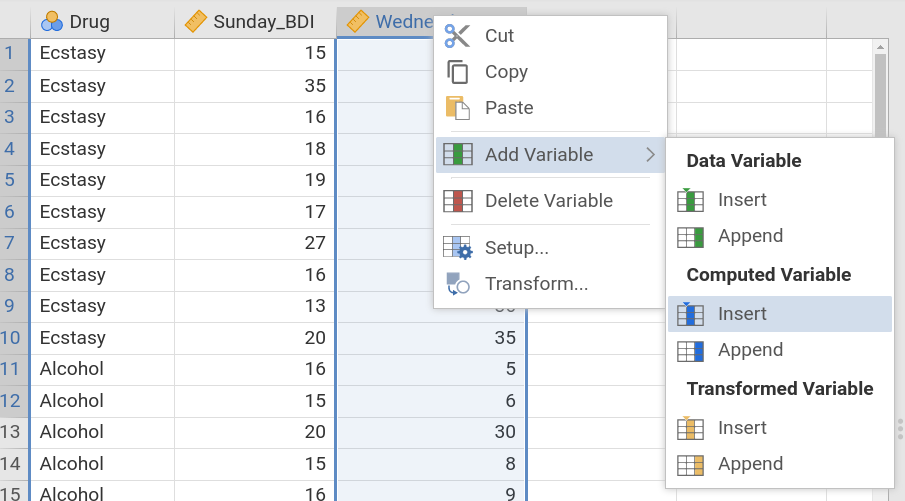905x501 pixels.
Task: Click the Computed Variable Insert icon
Action: point(690,314)
